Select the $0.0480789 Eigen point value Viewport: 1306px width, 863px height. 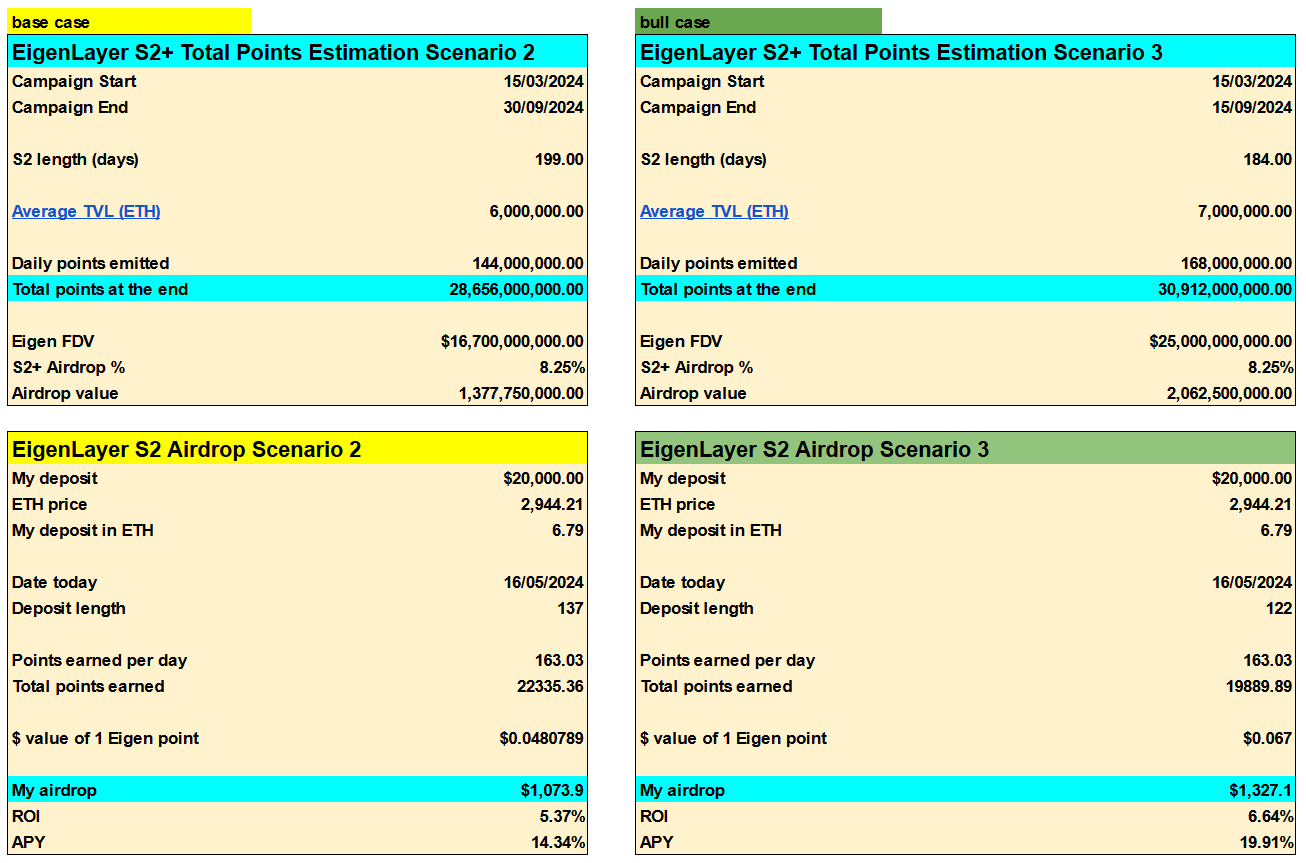click(x=542, y=738)
